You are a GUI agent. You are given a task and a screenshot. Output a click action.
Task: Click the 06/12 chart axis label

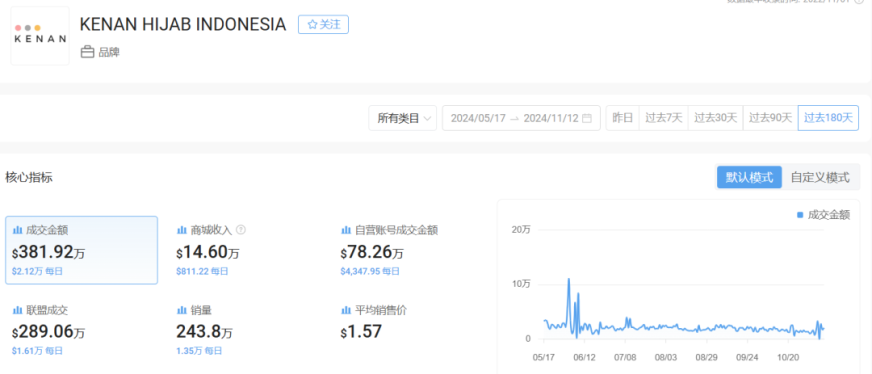pyautogui.click(x=584, y=357)
